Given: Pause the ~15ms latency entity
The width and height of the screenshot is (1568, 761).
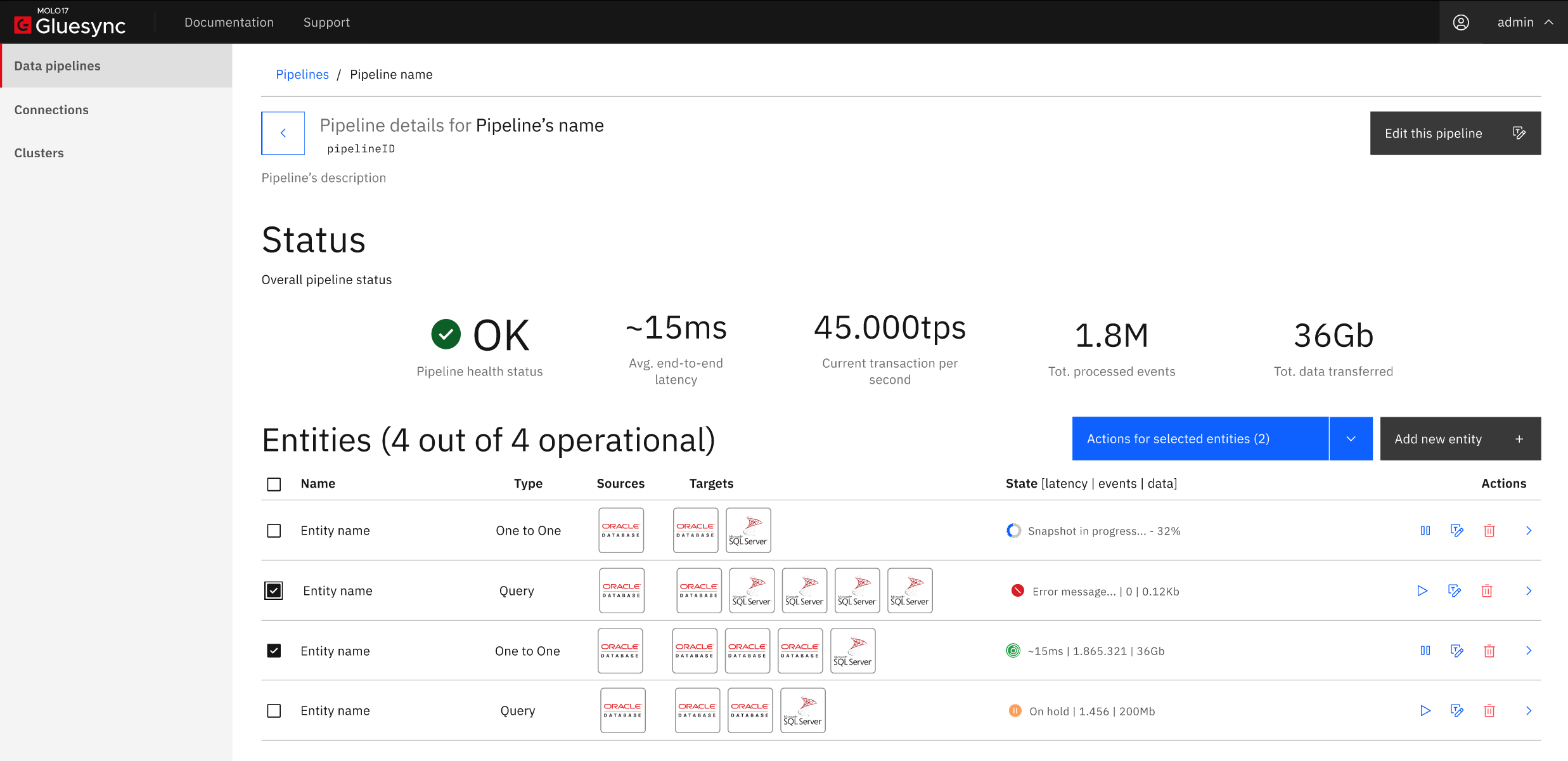Looking at the screenshot, I should [x=1425, y=651].
